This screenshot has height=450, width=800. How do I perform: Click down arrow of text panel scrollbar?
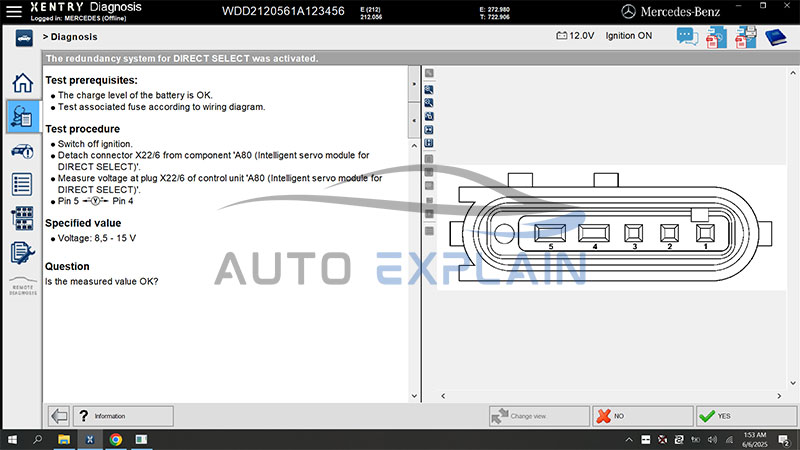[x=414, y=396]
